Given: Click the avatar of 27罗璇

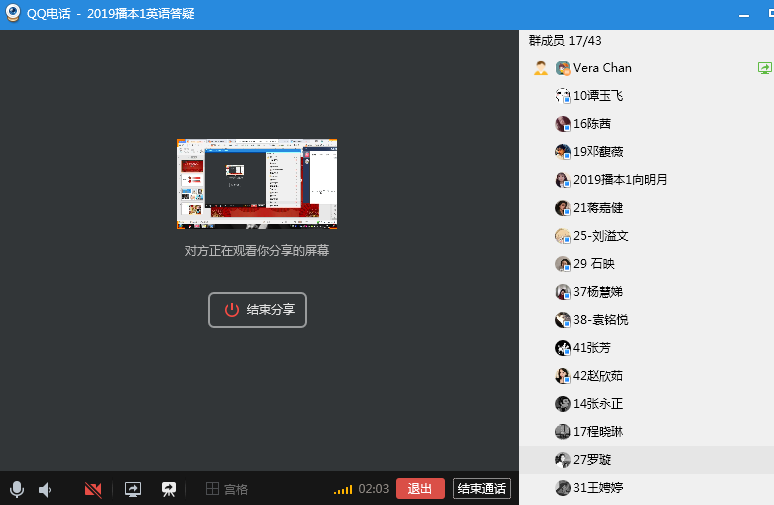Looking at the screenshot, I should tap(563, 460).
